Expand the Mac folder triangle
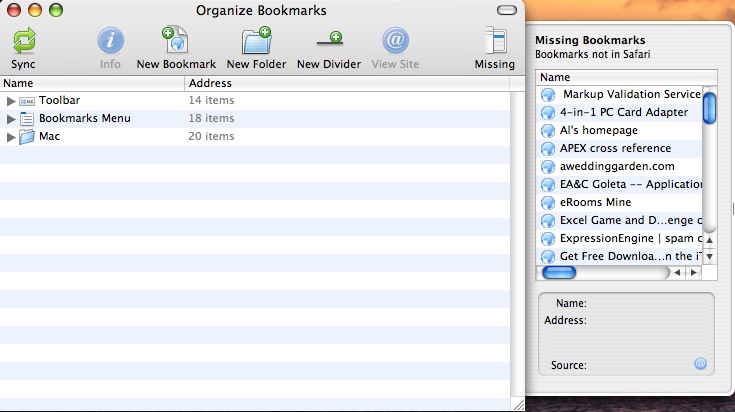The image size is (735, 412). pos(11,137)
